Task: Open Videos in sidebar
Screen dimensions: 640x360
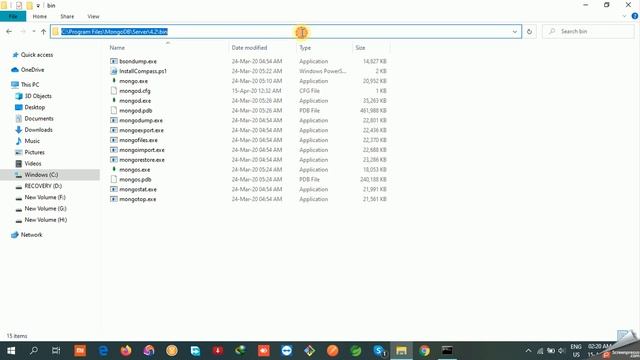Action: (x=33, y=163)
